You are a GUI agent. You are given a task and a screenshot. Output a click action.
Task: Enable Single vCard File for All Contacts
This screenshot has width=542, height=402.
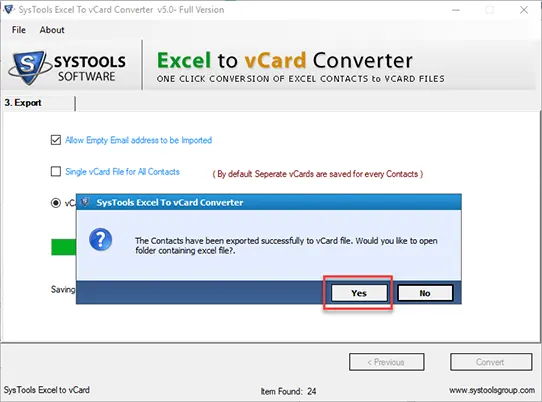(x=56, y=171)
